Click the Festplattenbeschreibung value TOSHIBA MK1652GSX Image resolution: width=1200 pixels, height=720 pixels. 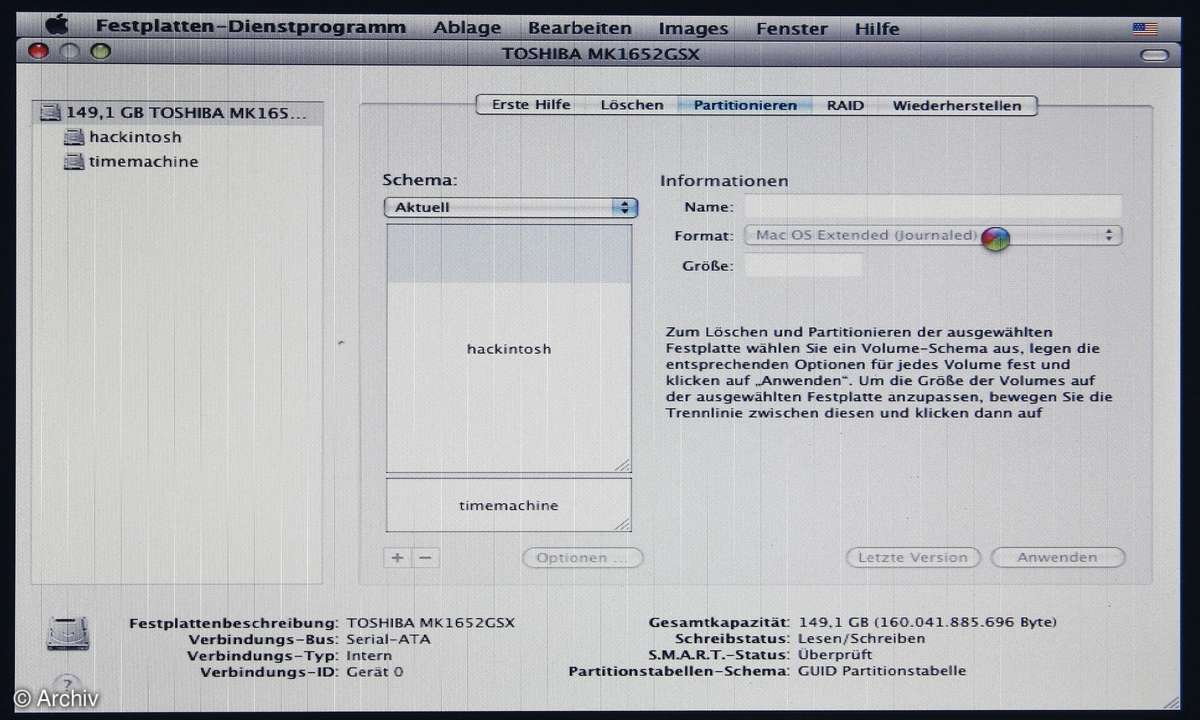click(x=430, y=622)
